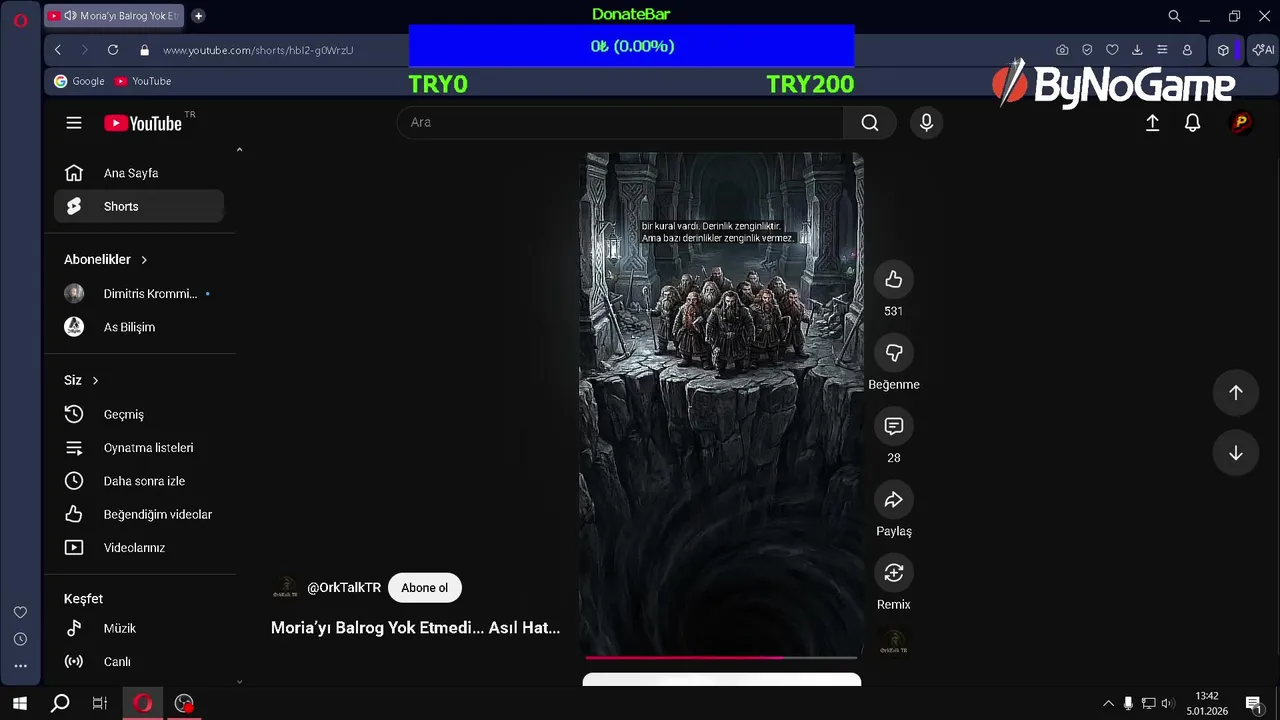Open the sound channel icon beside the short
This screenshot has width=1280, height=720.
(894, 642)
